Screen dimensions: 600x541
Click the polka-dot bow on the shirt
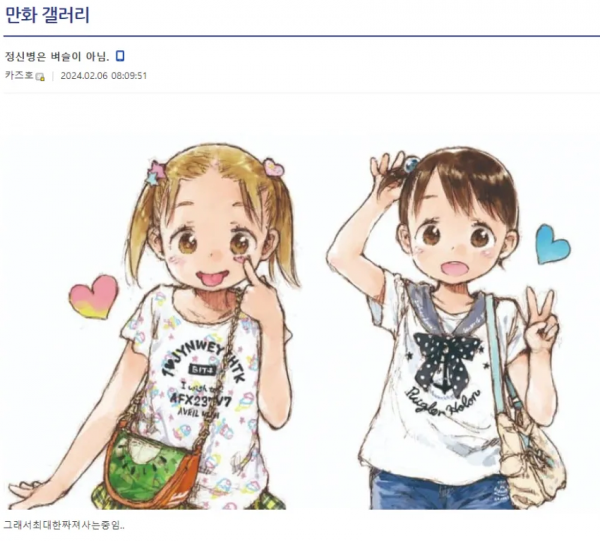tap(447, 360)
